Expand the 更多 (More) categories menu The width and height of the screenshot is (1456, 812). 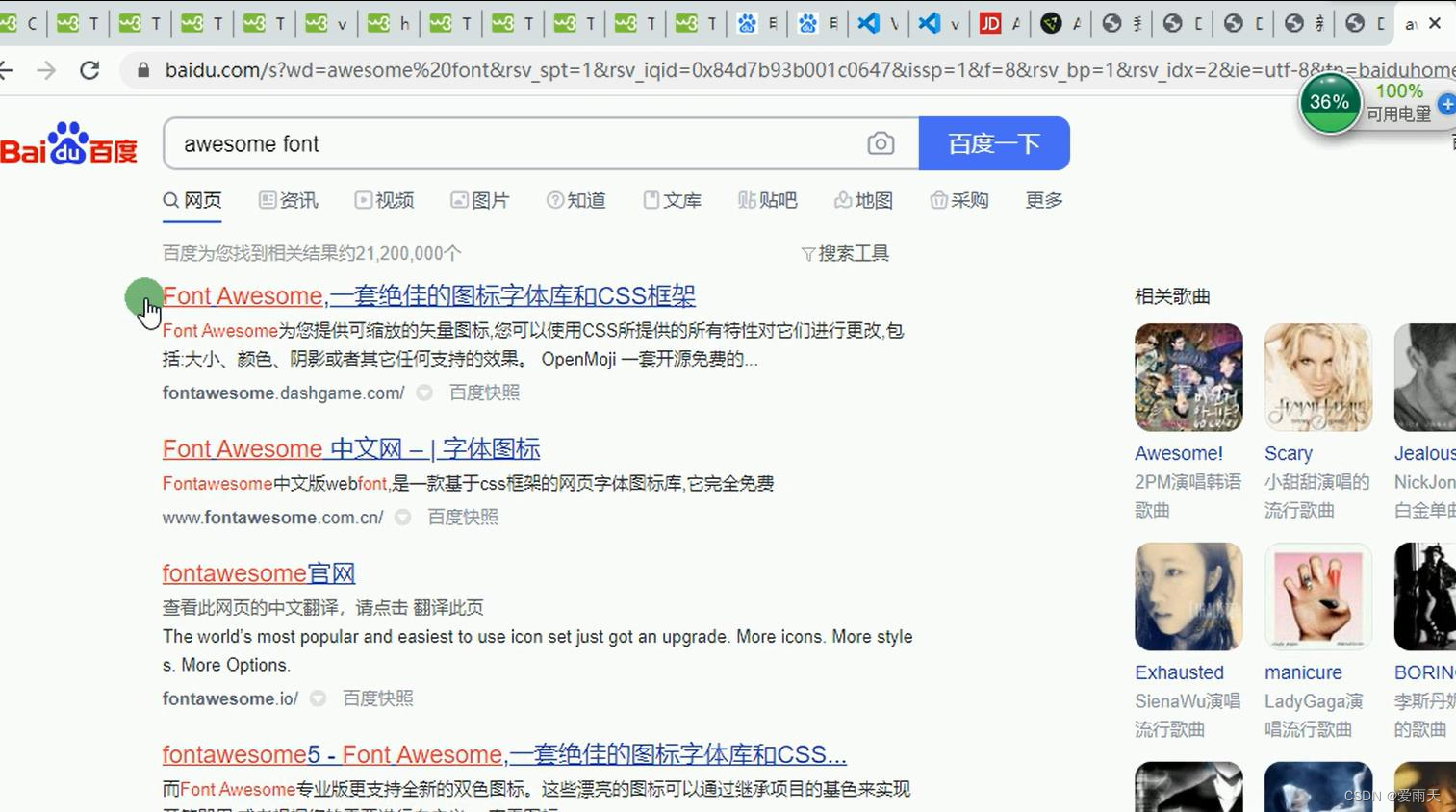pos(1042,200)
